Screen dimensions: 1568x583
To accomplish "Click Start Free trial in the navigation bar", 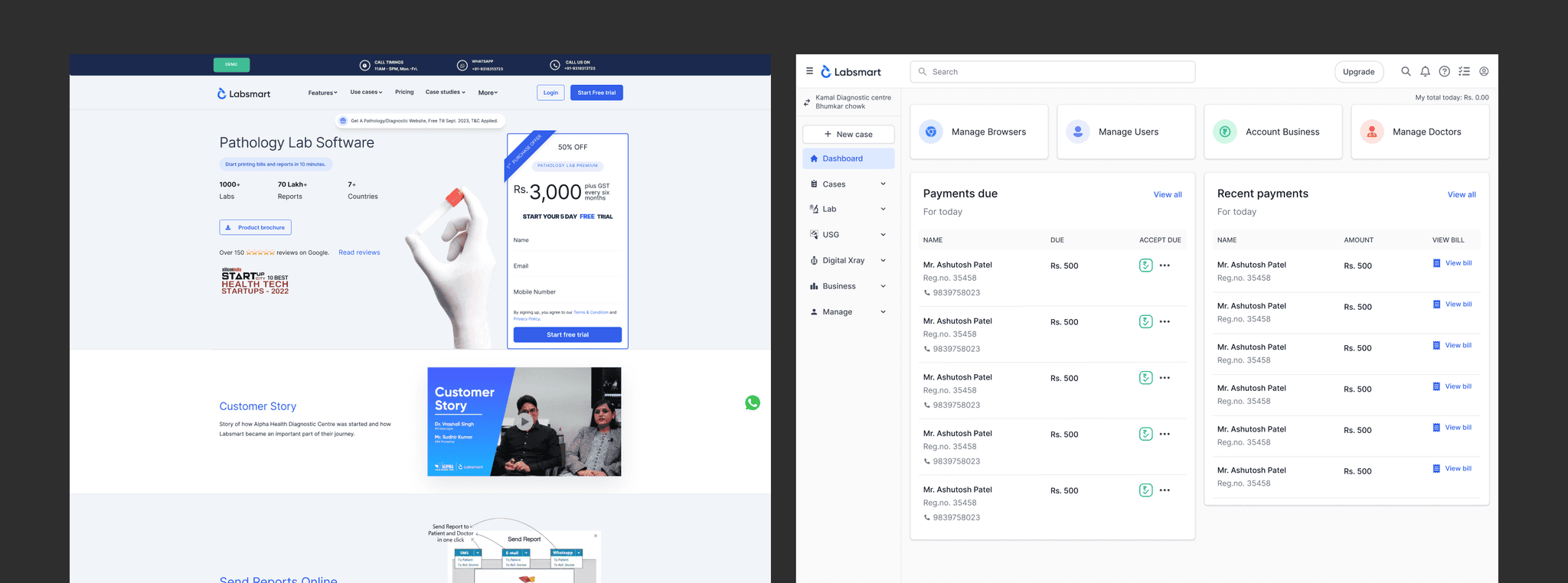I will coord(596,93).
